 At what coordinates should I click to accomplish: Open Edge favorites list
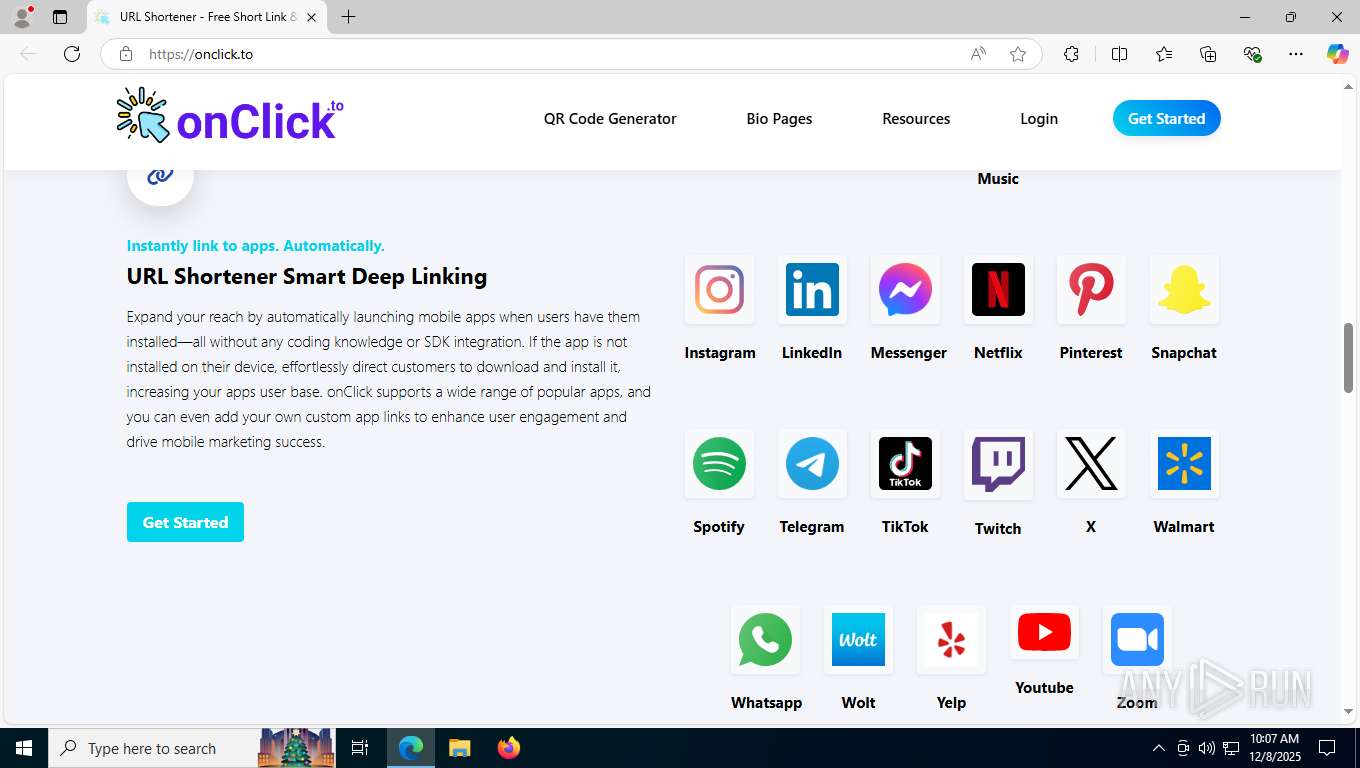tap(1164, 54)
